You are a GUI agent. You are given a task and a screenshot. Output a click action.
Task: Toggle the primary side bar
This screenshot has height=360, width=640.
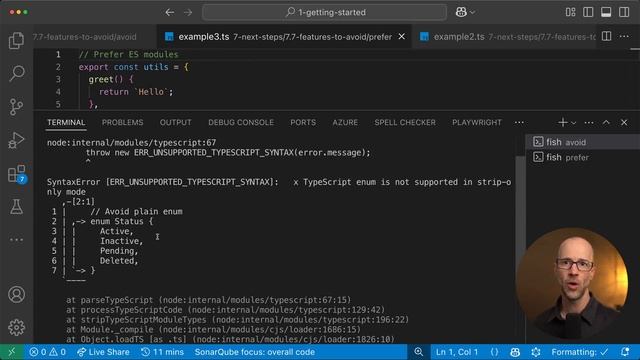coord(588,12)
